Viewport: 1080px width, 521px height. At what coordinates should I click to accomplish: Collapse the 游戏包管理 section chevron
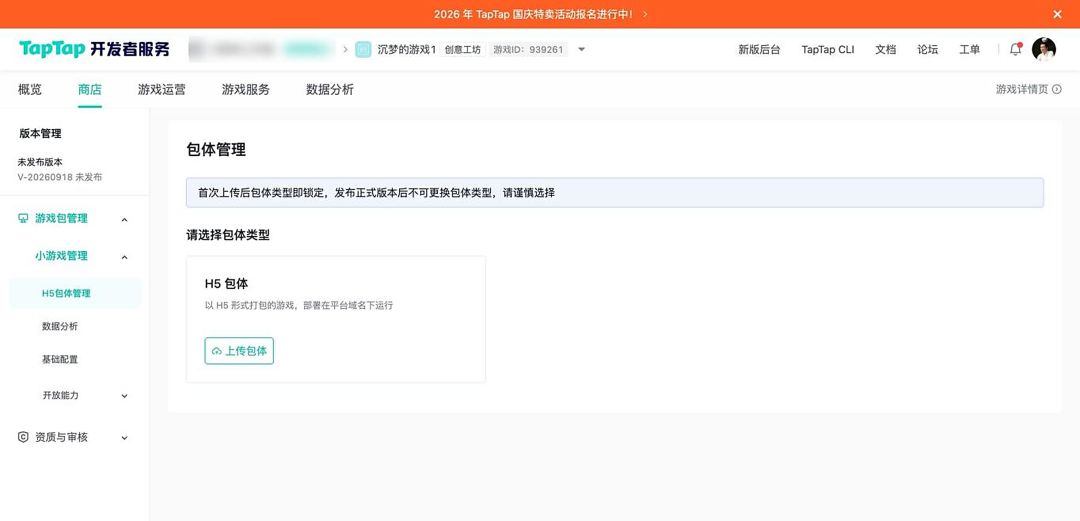pos(125,220)
